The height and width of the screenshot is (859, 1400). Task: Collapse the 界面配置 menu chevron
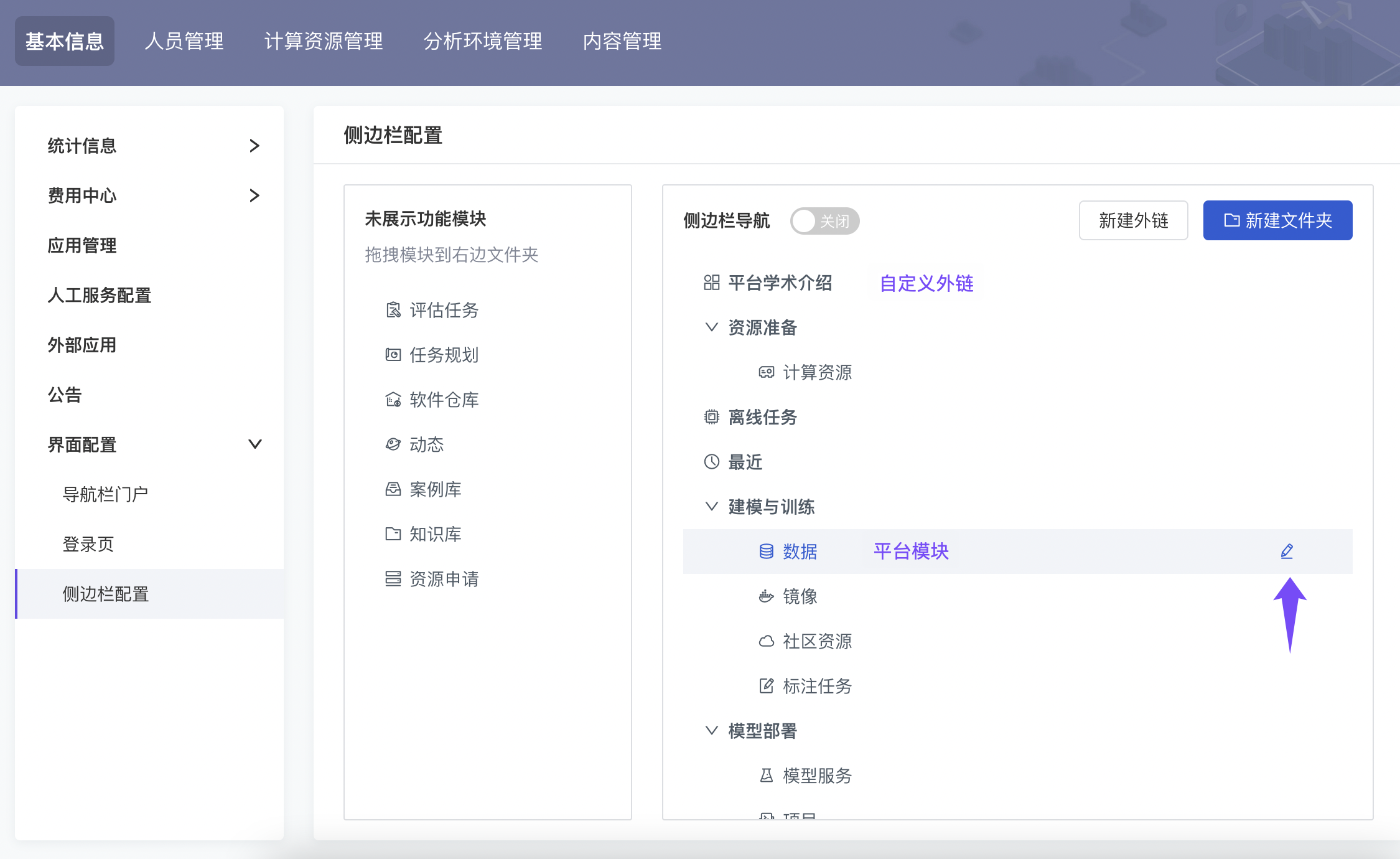[x=254, y=444]
